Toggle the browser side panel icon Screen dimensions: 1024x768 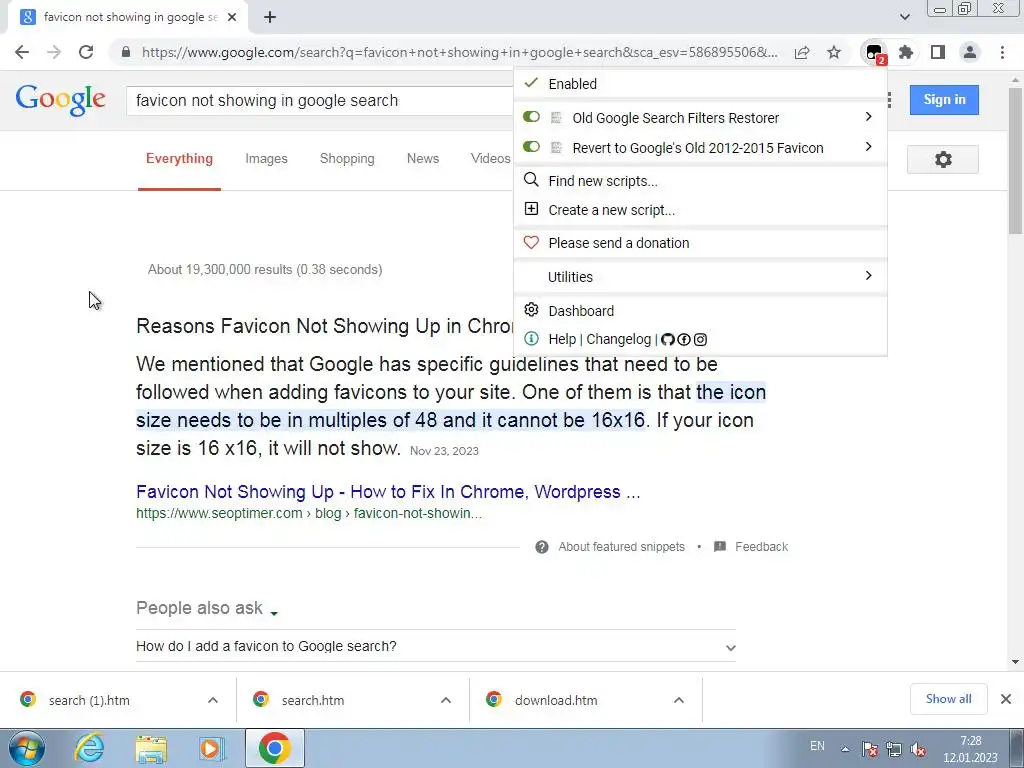pyautogui.click(x=938, y=52)
